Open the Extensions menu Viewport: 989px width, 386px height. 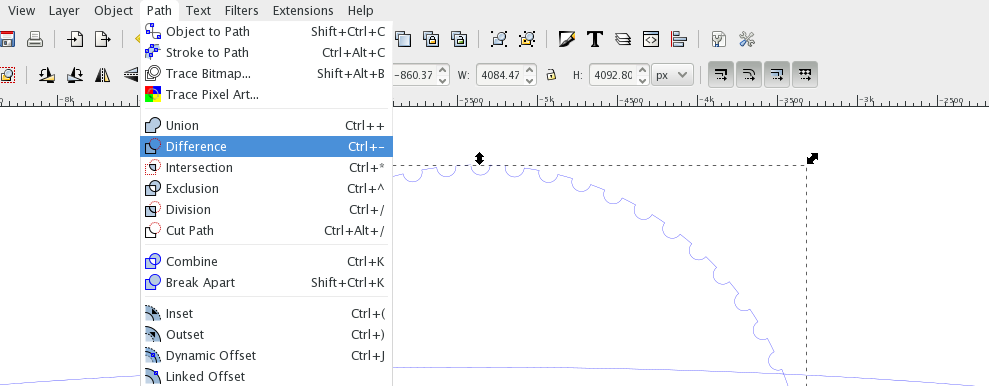(x=303, y=10)
